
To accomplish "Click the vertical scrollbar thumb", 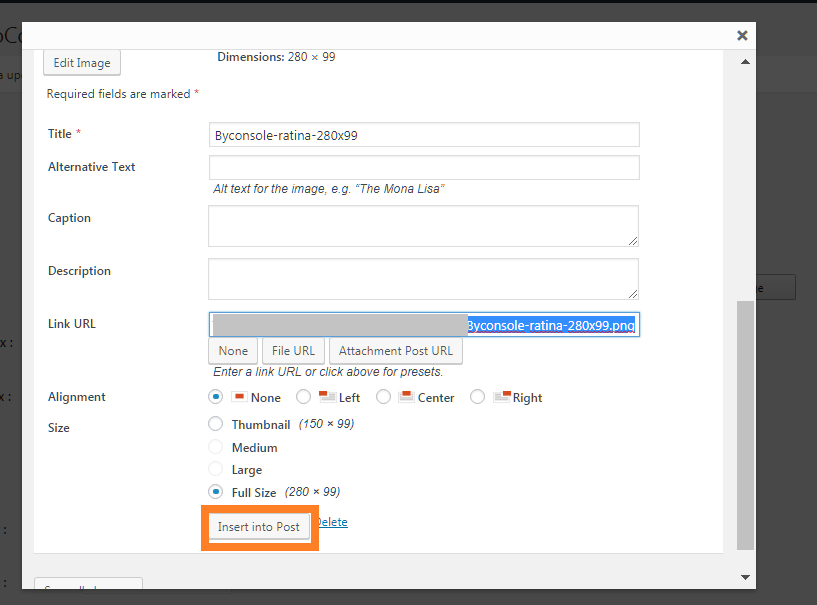I will [746, 425].
